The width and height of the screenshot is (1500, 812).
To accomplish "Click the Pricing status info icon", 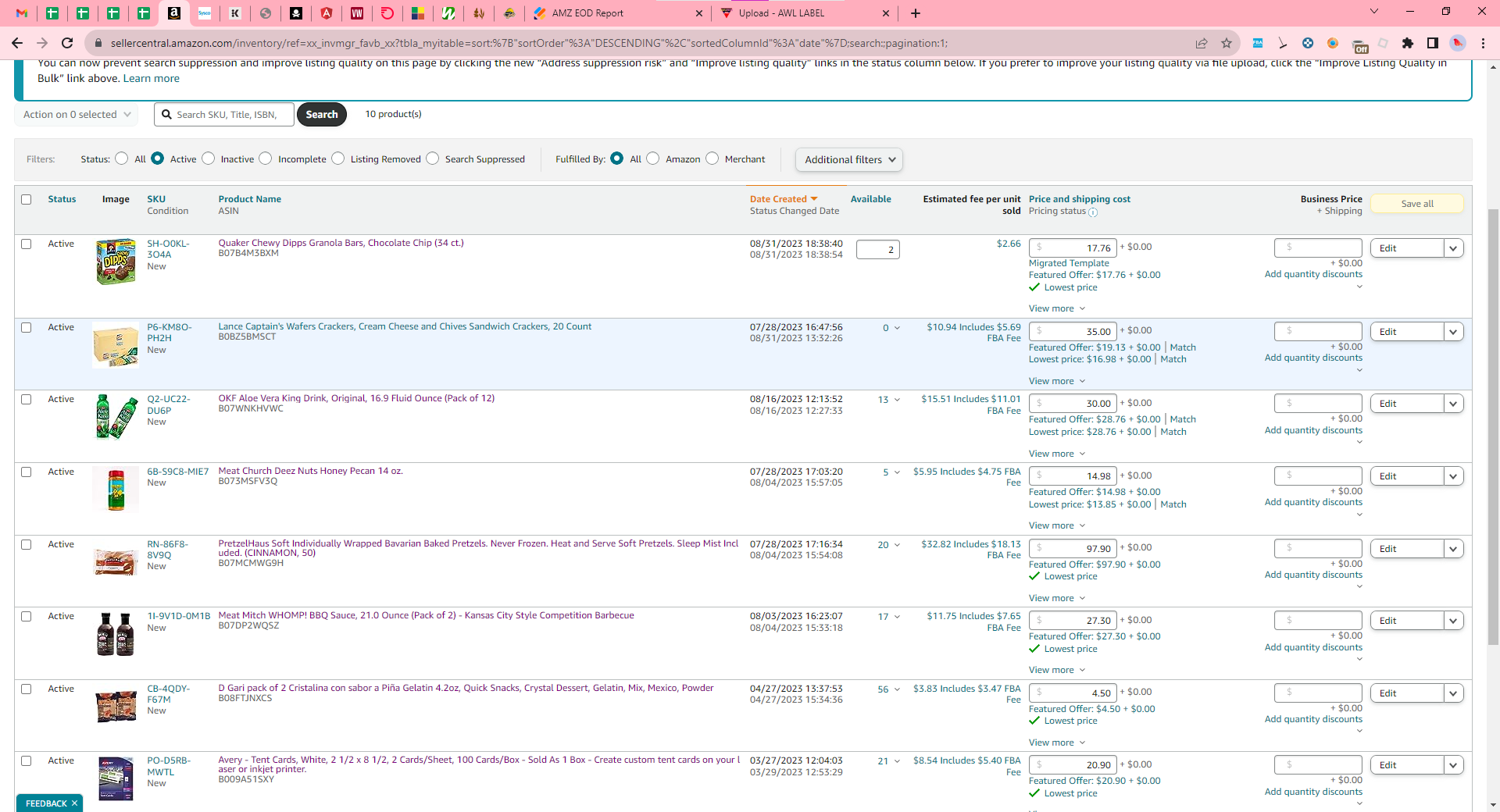I will click(1093, 212).
